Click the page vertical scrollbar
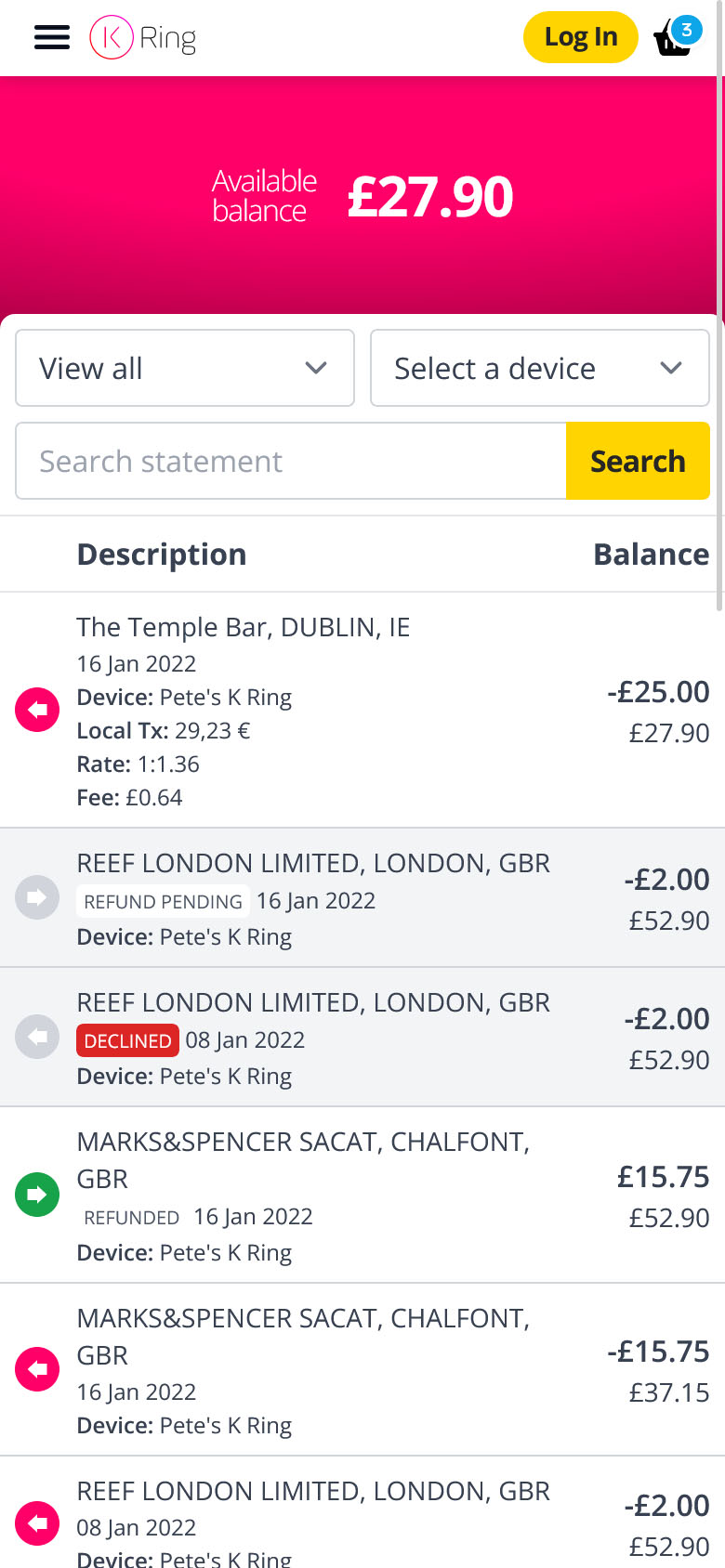The height and width of the screenshot is (1568, 725). 720,307
